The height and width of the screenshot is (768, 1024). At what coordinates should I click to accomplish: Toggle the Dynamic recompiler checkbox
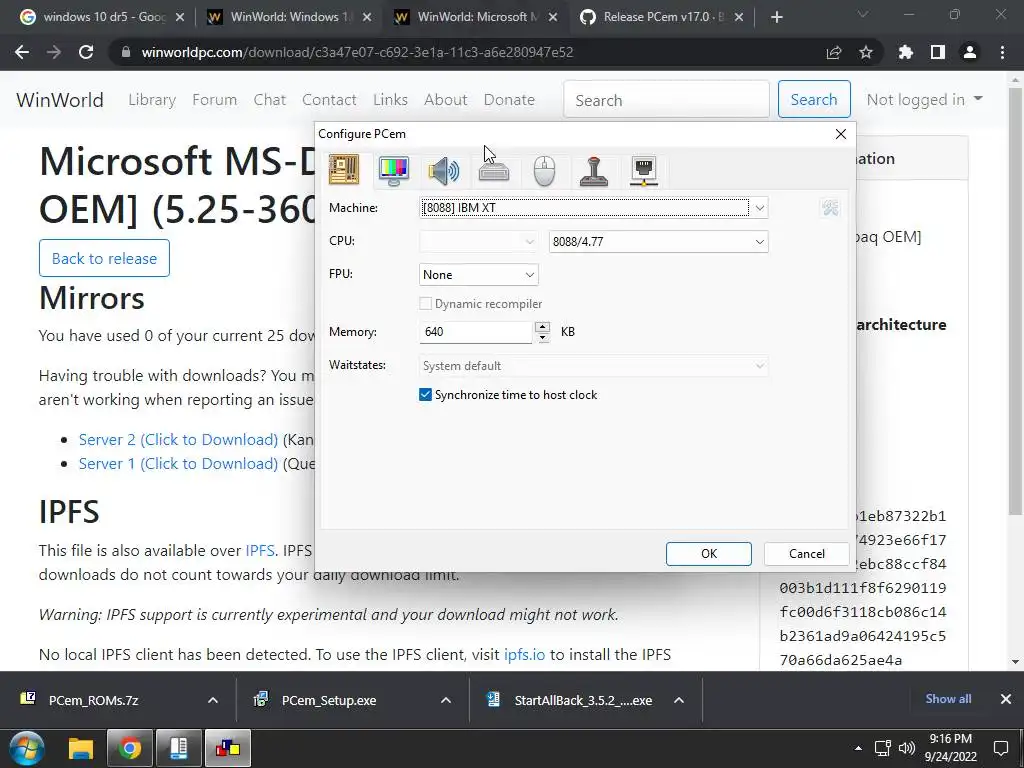[425, 304]
